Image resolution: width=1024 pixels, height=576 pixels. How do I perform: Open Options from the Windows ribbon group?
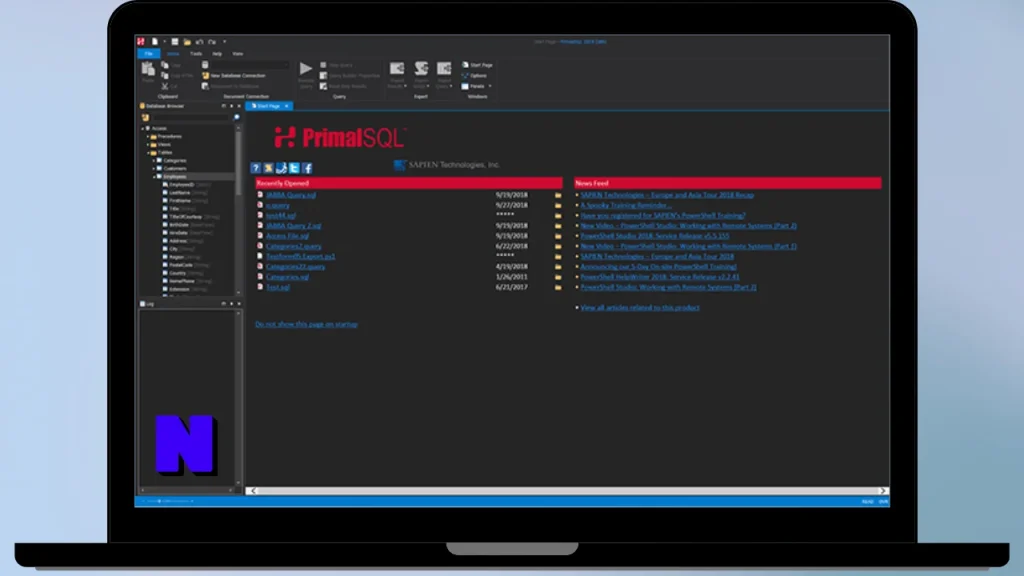point(475,75)
